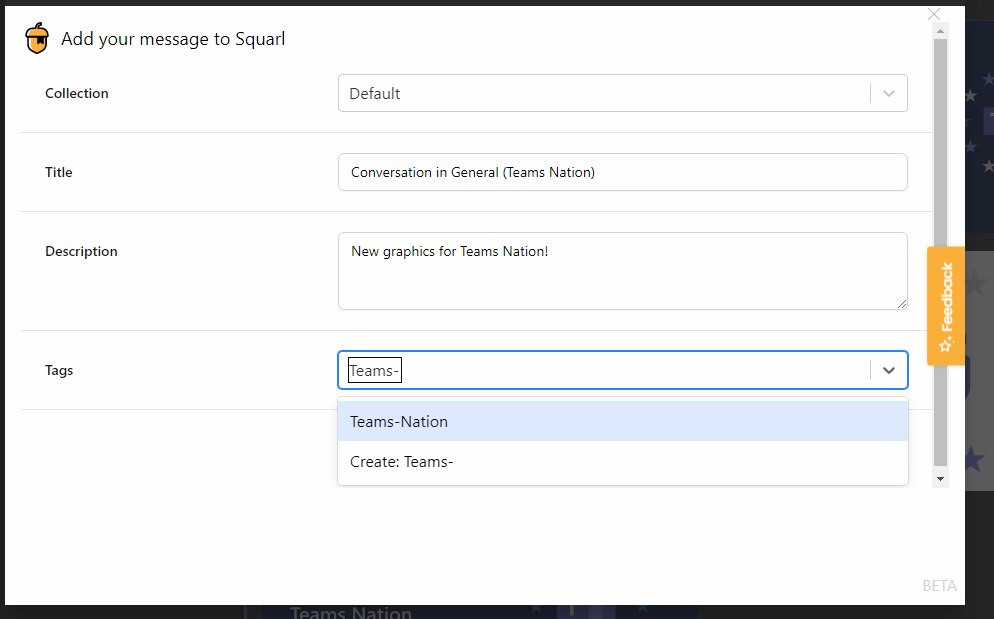This screenshot has height=619, width=994.
Task: Grab the Description box resize handle
Action: (x=902, y=303)
